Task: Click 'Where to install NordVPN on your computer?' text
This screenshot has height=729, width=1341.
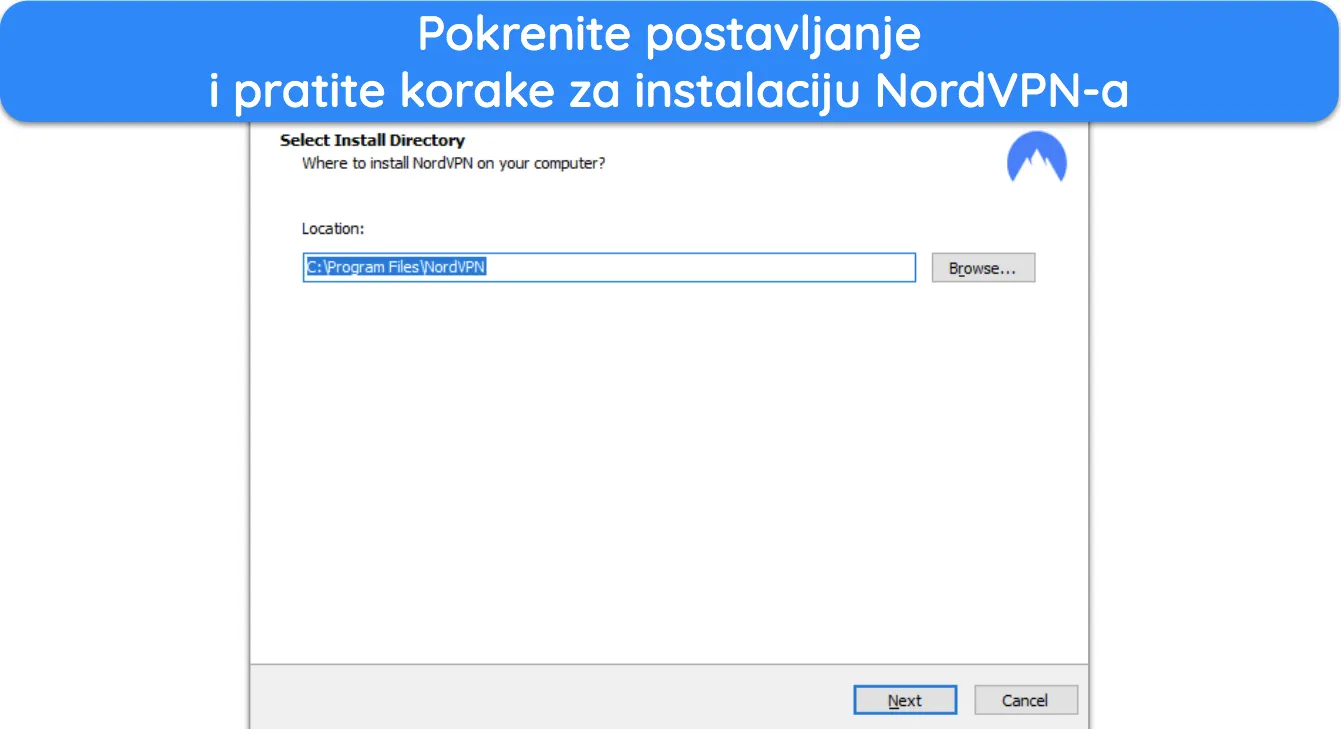Action: pos(454,162)
